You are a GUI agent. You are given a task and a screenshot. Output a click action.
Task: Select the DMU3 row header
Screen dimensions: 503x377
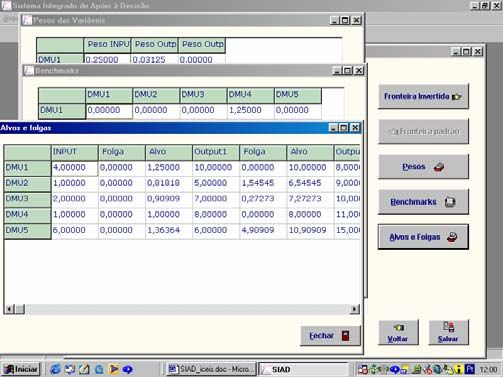tap(27, 199)
